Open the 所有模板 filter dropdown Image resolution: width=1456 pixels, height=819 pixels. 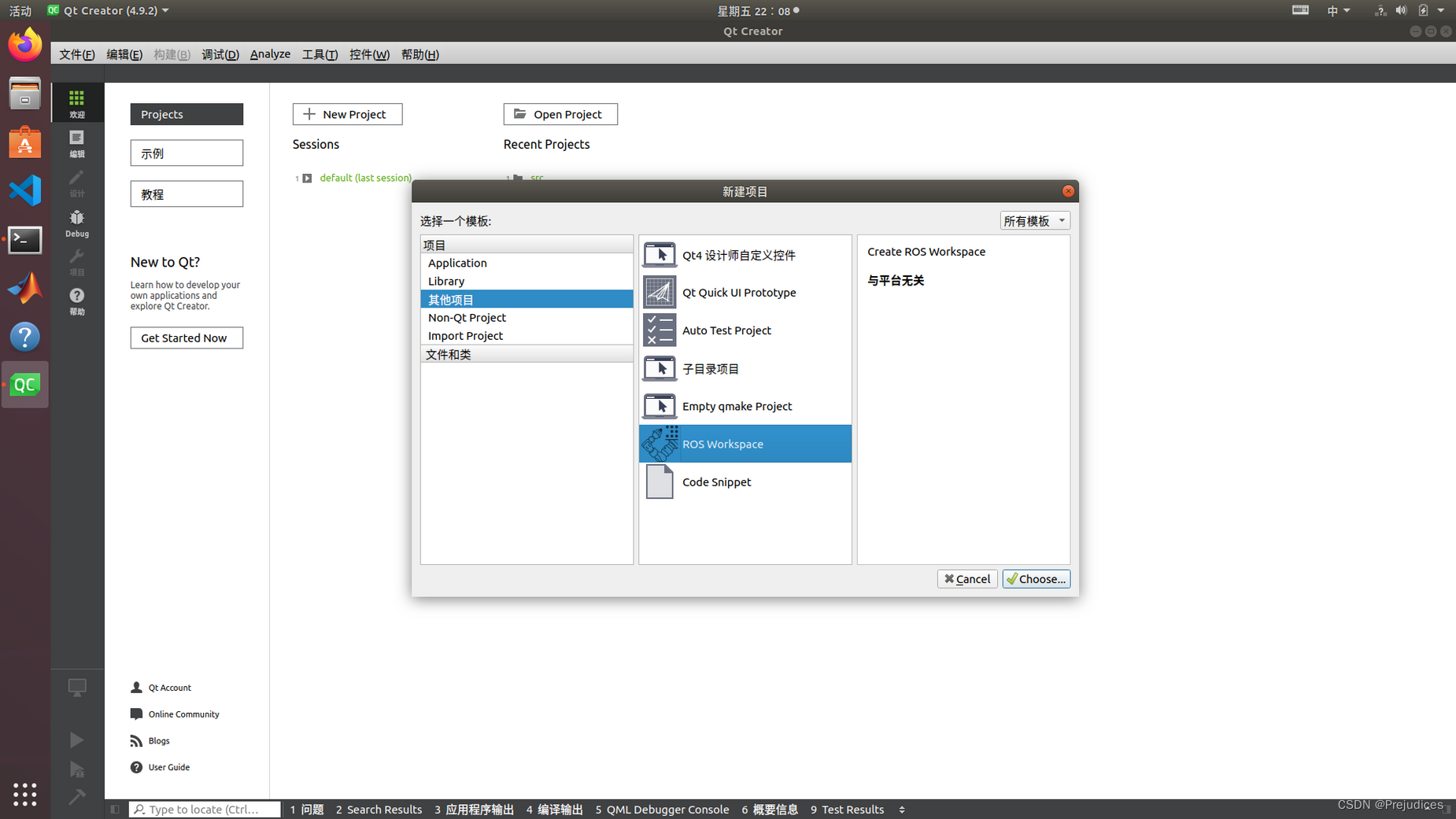(x=1034, y=221)
